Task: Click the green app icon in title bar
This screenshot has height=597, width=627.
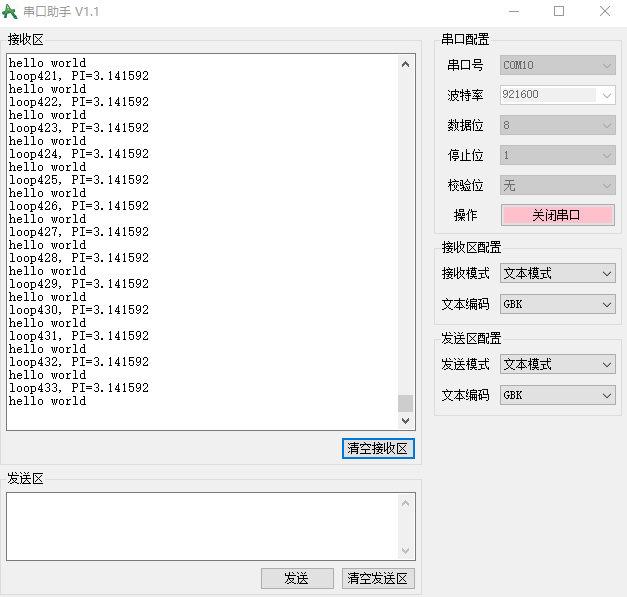Action: [x=10, y=12]
